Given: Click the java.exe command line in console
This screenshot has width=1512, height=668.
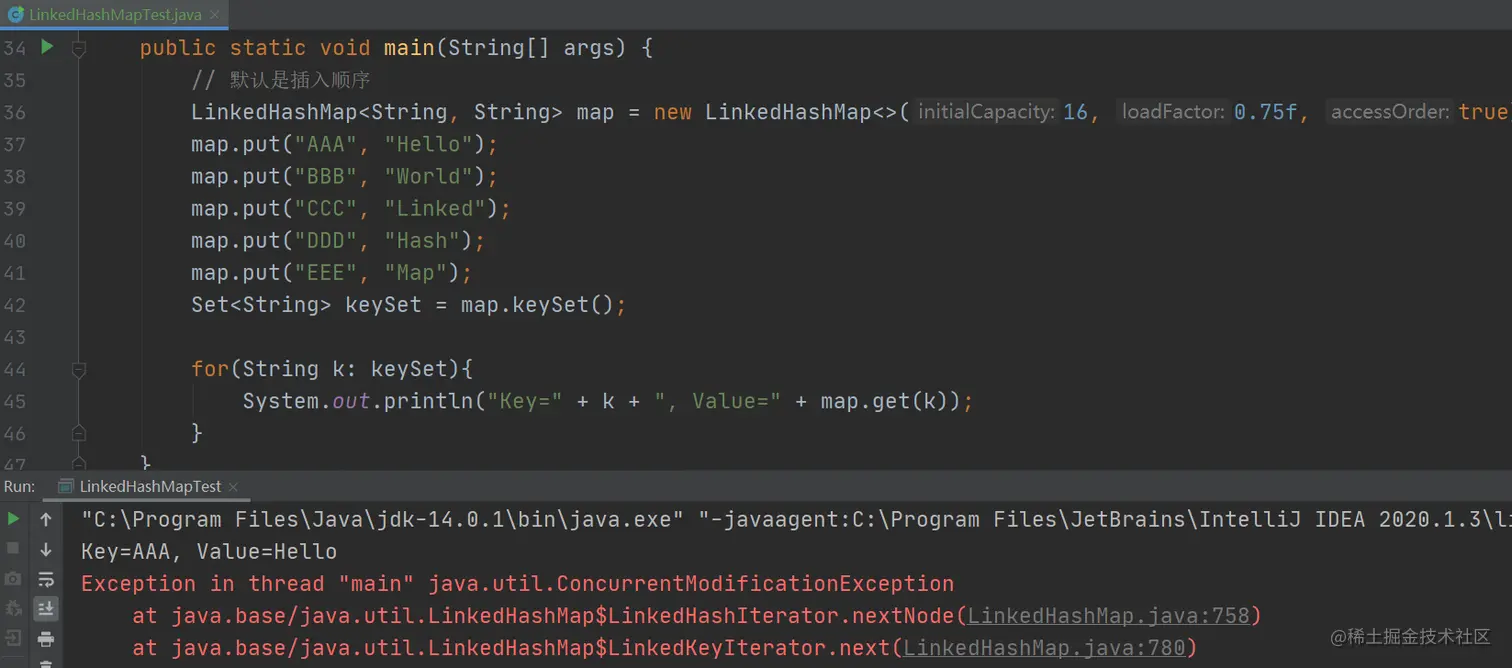Looking at the screenshot, I should [x=796, y=519].
